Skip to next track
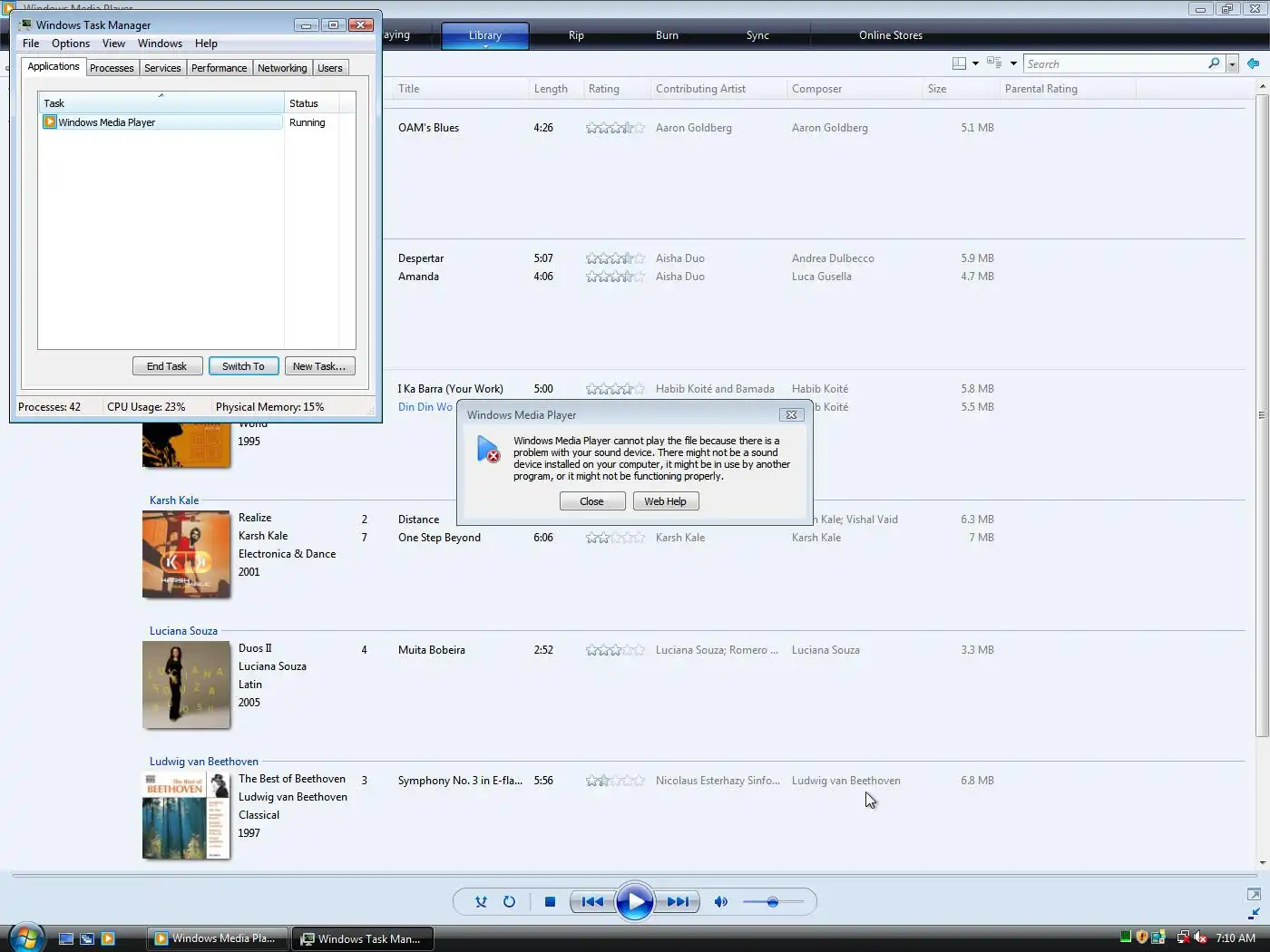 coord(678,901)
